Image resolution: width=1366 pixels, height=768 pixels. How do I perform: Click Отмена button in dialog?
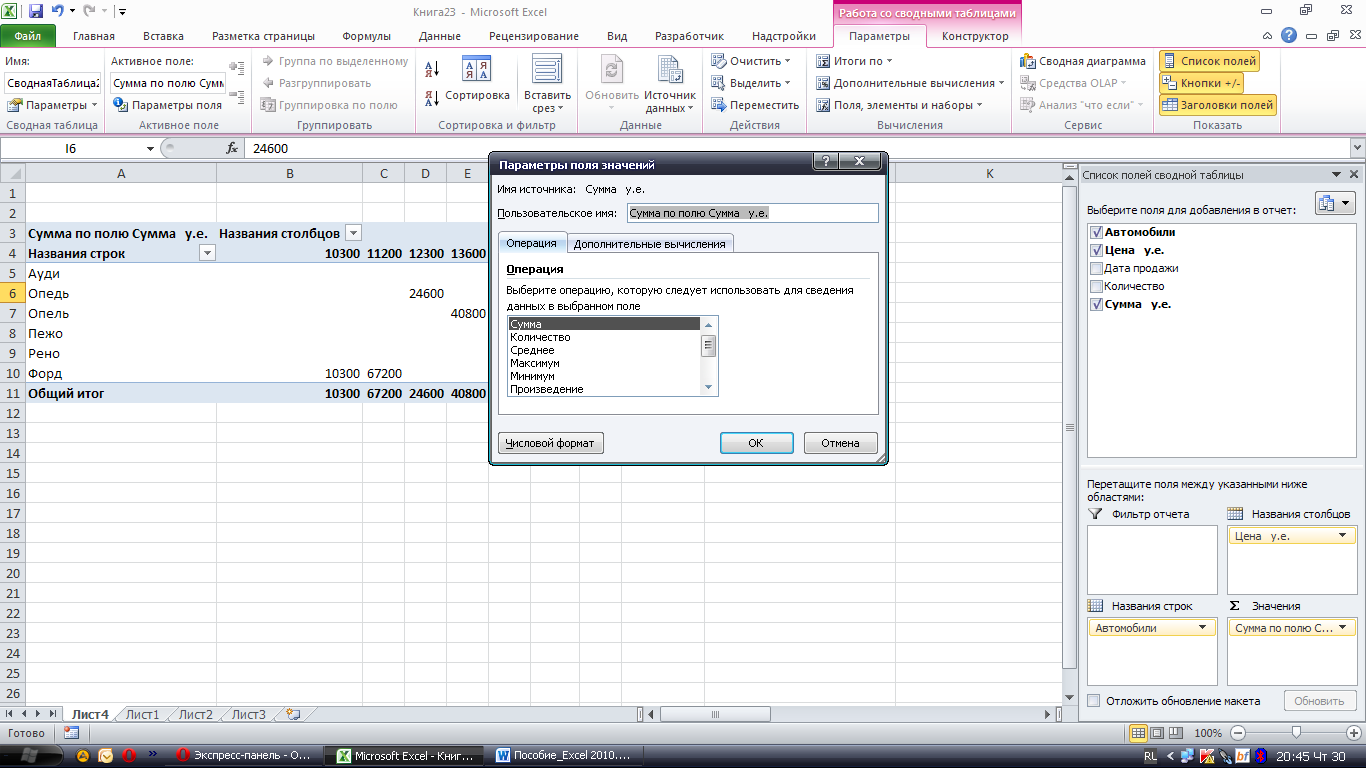tap(840, 443)
